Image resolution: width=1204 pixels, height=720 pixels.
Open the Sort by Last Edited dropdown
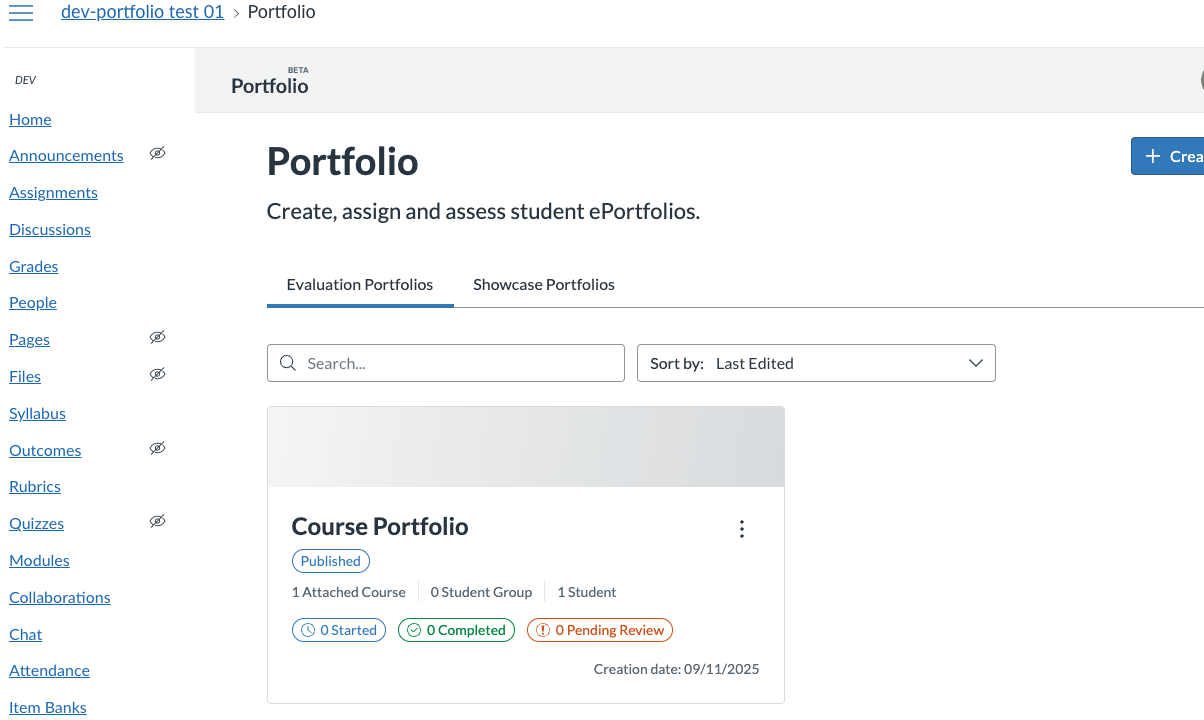pos(815,364)
